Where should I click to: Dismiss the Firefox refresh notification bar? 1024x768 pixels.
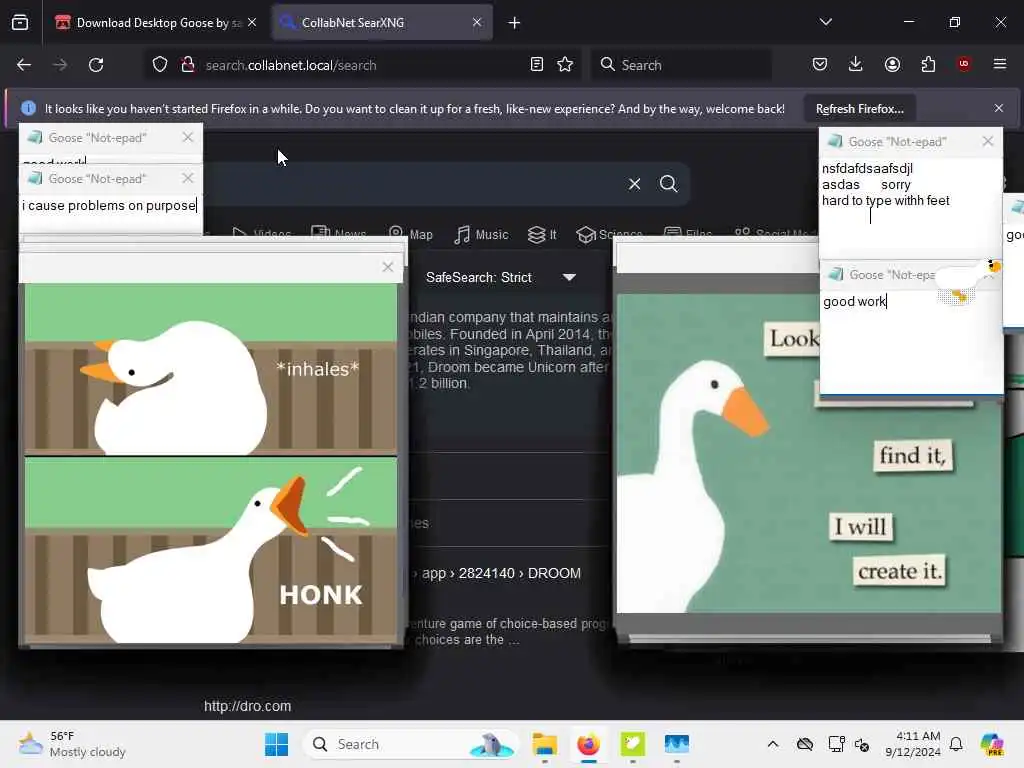pyautogui.click(x=999, y=108)
